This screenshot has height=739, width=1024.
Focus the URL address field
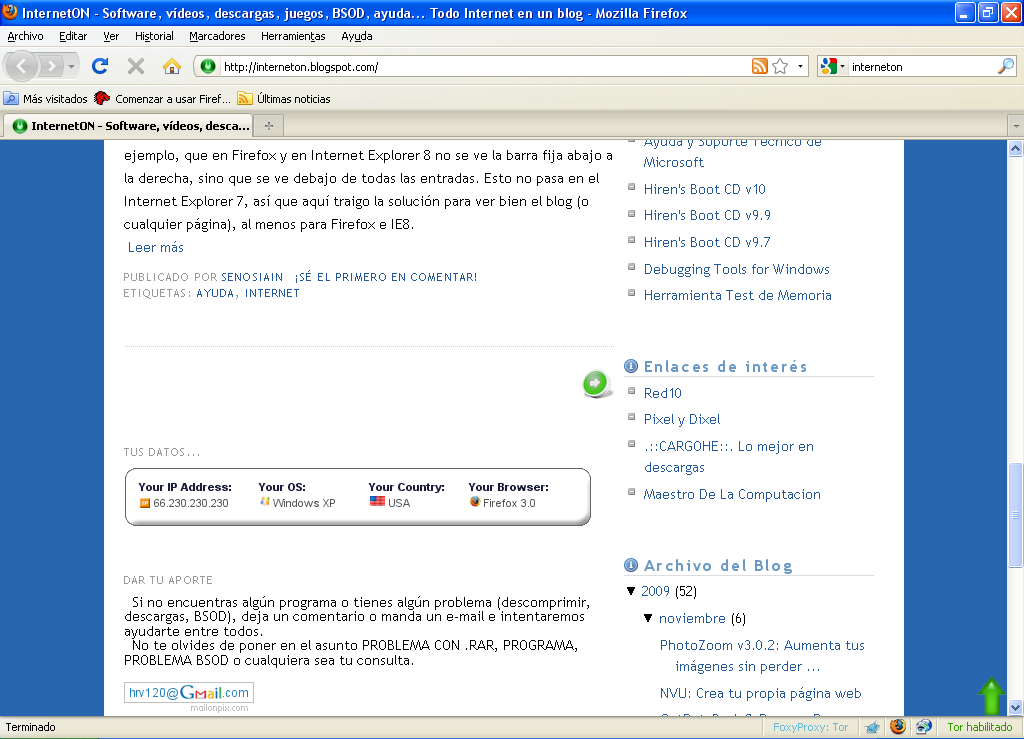(x=483, y=67)
